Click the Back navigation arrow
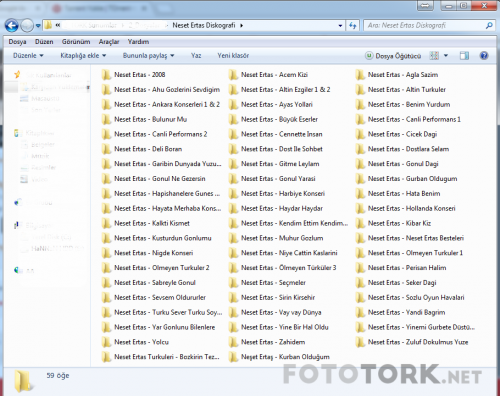Screen dimensions: 500x396 click(x=12, y=26)
